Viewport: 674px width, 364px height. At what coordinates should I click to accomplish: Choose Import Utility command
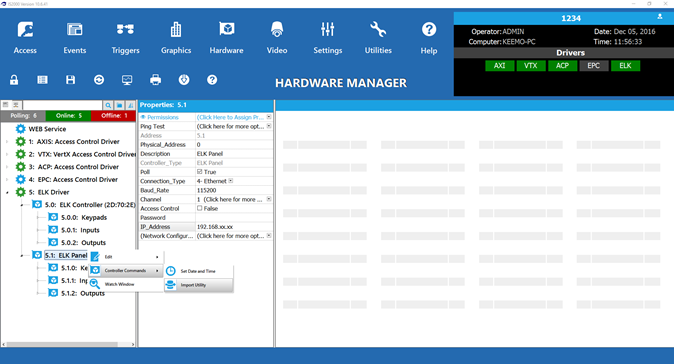[x=199, y=285]
